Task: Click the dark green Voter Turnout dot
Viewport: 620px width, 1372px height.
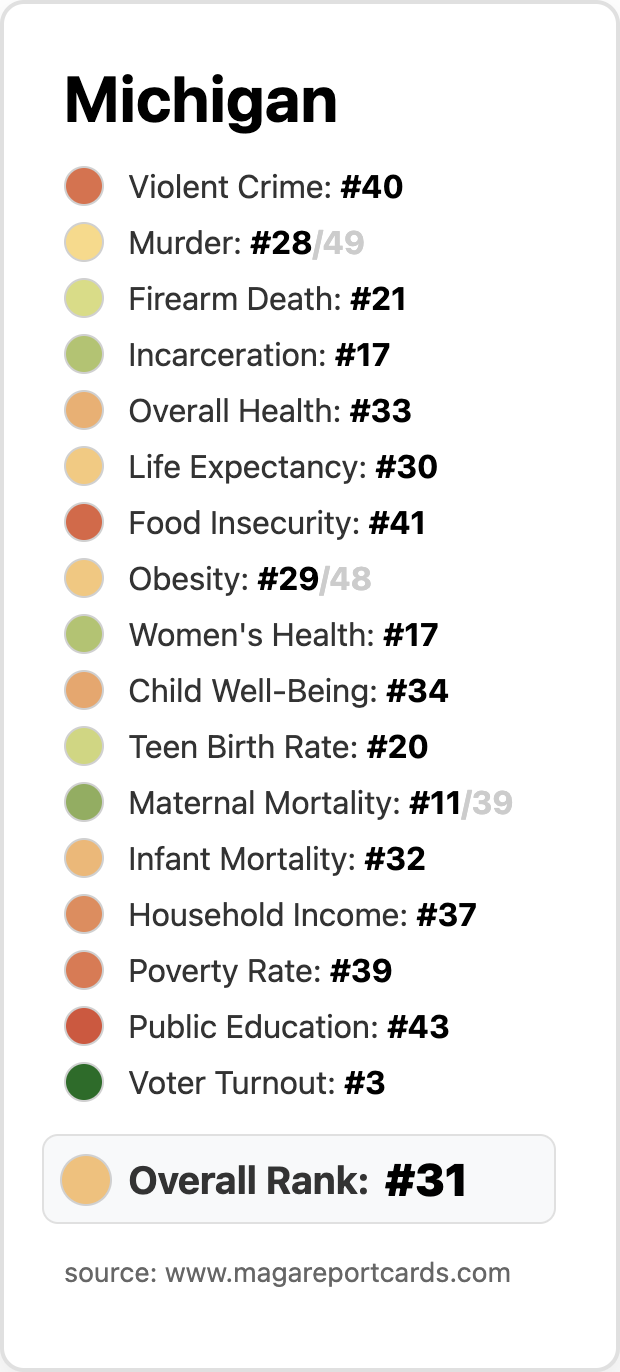Action: [84, 1083]
